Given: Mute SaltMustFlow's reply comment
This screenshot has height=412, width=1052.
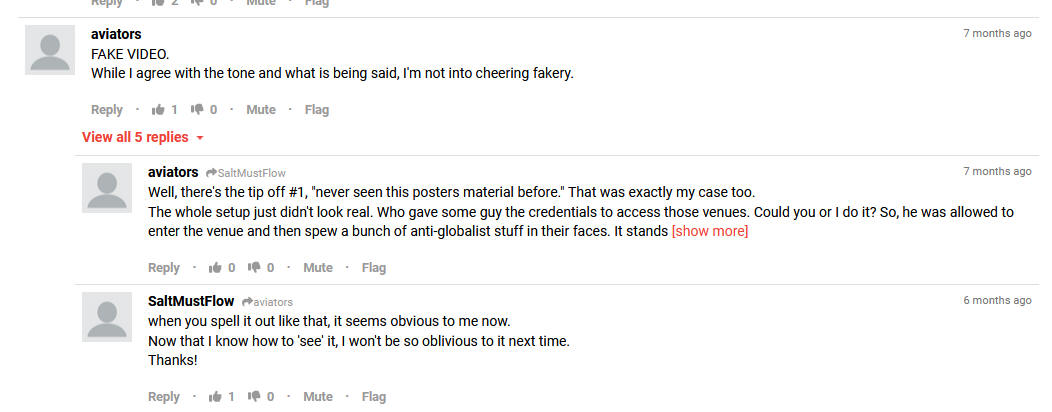Looking at the screenshot, I should pyautogui.click(x=318, y=397).
